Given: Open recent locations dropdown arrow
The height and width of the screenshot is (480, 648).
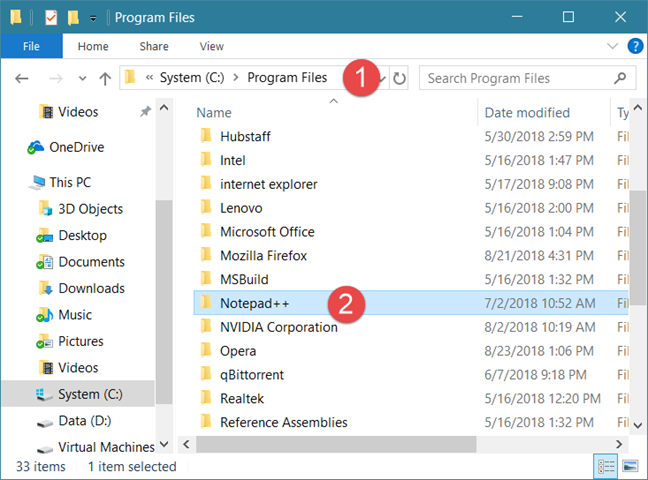Looking at the screenshot, I should coord(83,78).
